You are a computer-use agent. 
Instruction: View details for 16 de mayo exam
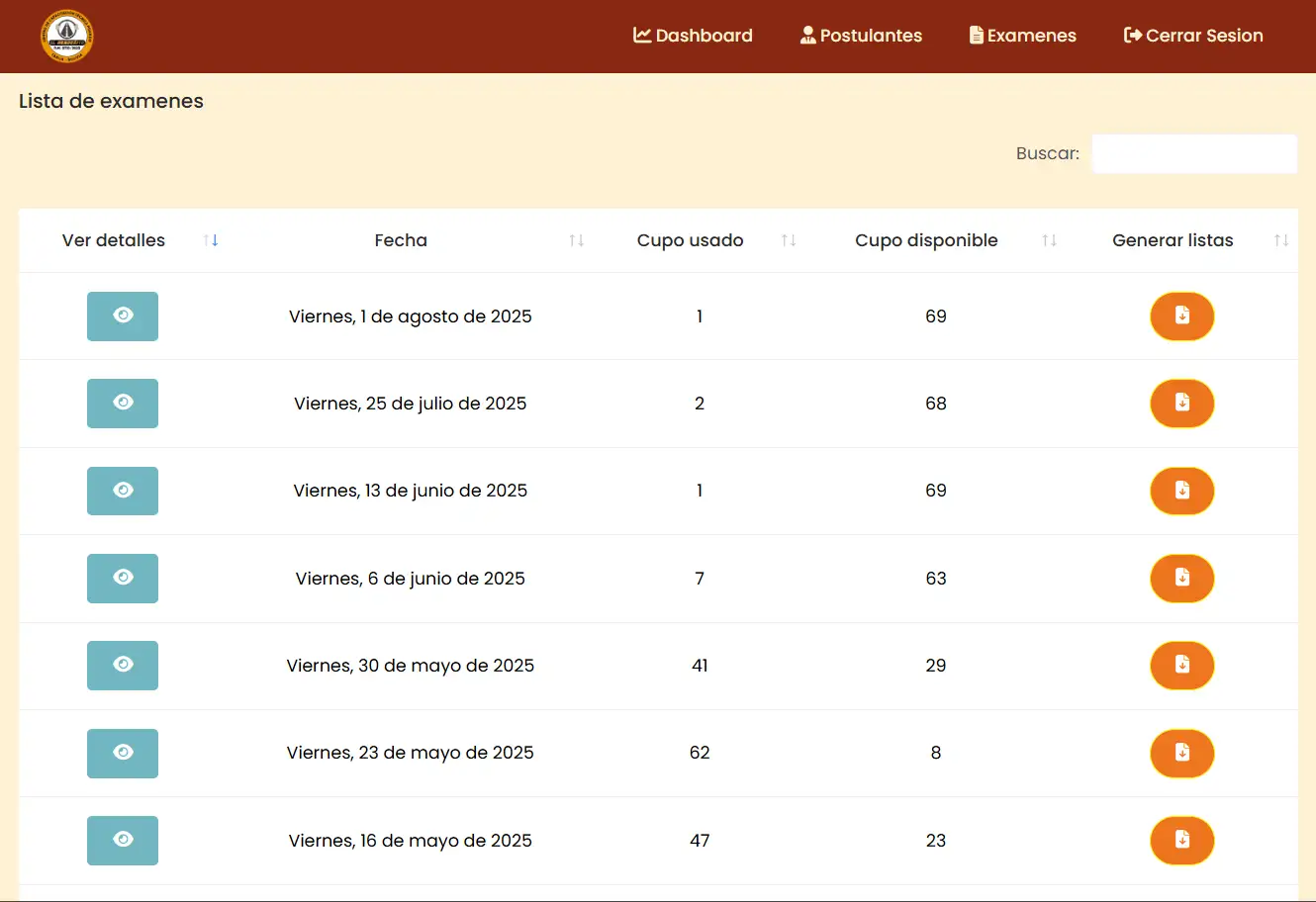click(x=123, y=841)
